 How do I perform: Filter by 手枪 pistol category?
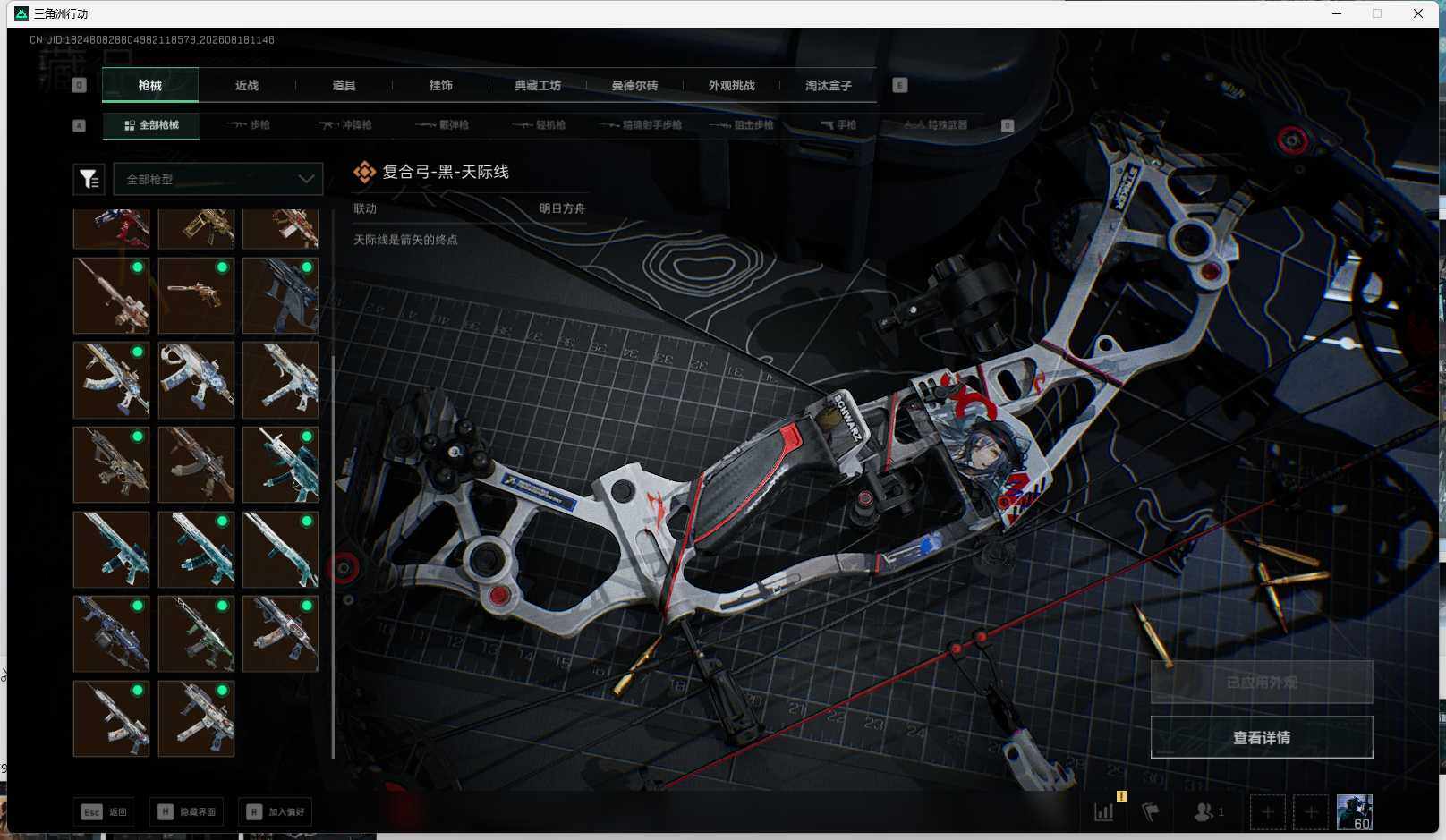coord(838,125)
